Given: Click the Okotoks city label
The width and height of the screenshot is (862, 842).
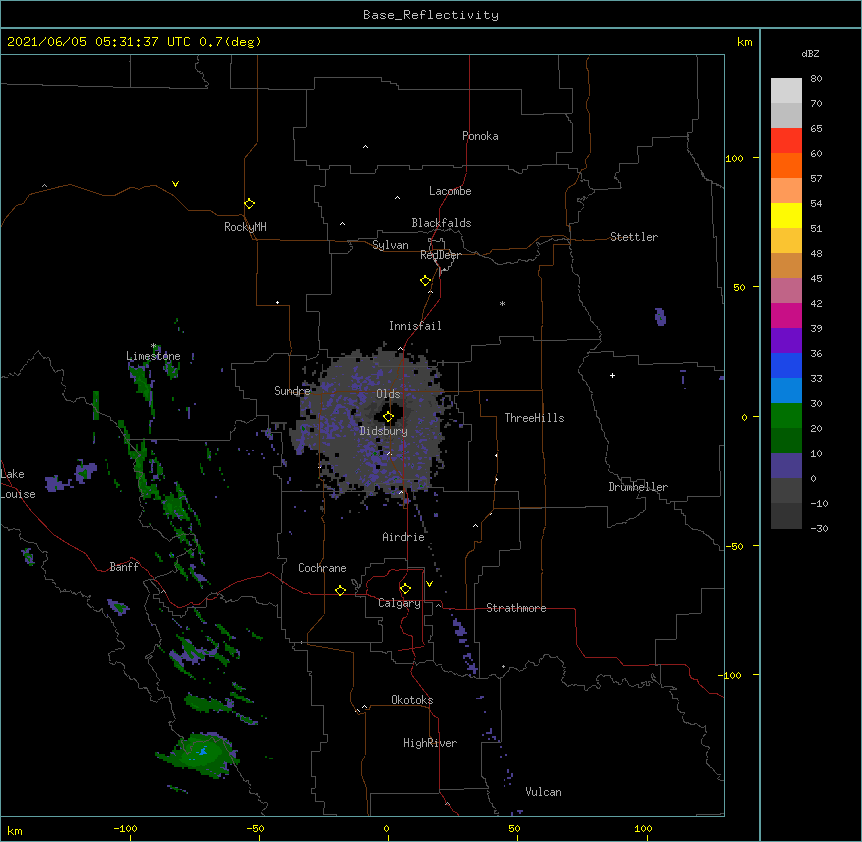Looking at the screenshot, I should pyautogui.click(x=412, y=700).
